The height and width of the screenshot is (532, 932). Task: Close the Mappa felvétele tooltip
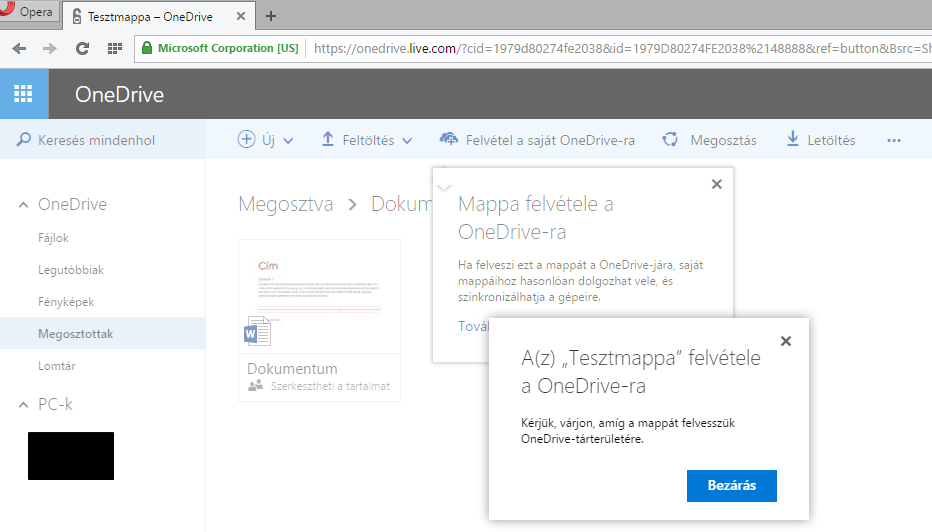[x=716, y=184]
